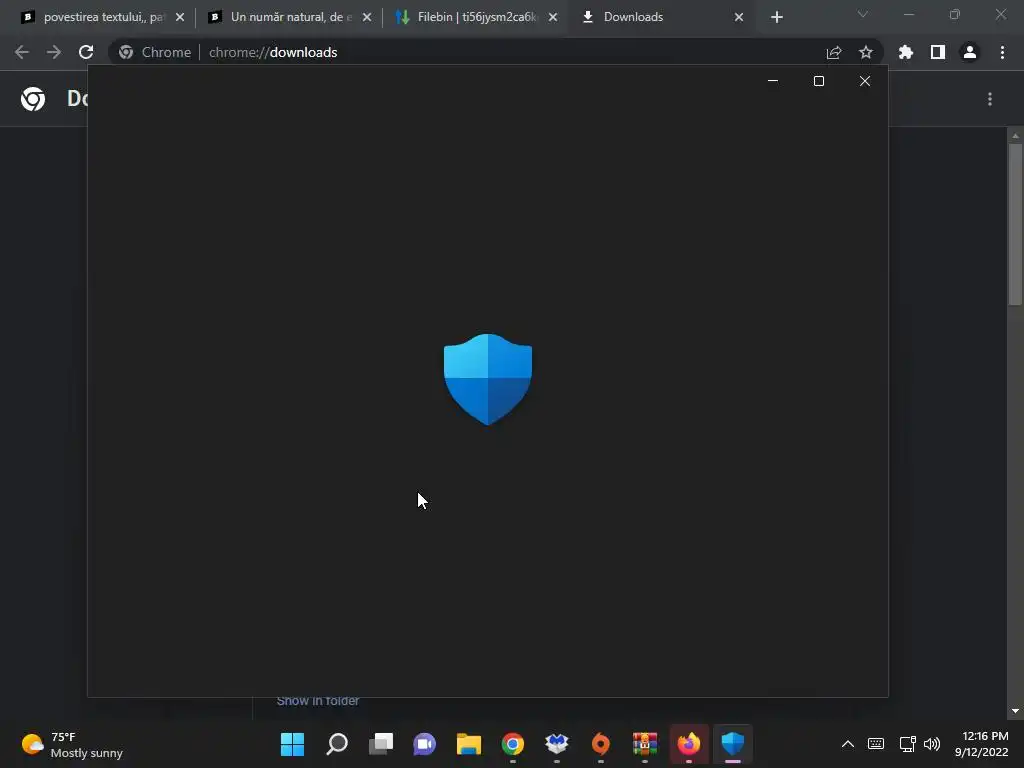Toggle the Chrome side panel icon
1024x768 pixels.
coord(938,52)
